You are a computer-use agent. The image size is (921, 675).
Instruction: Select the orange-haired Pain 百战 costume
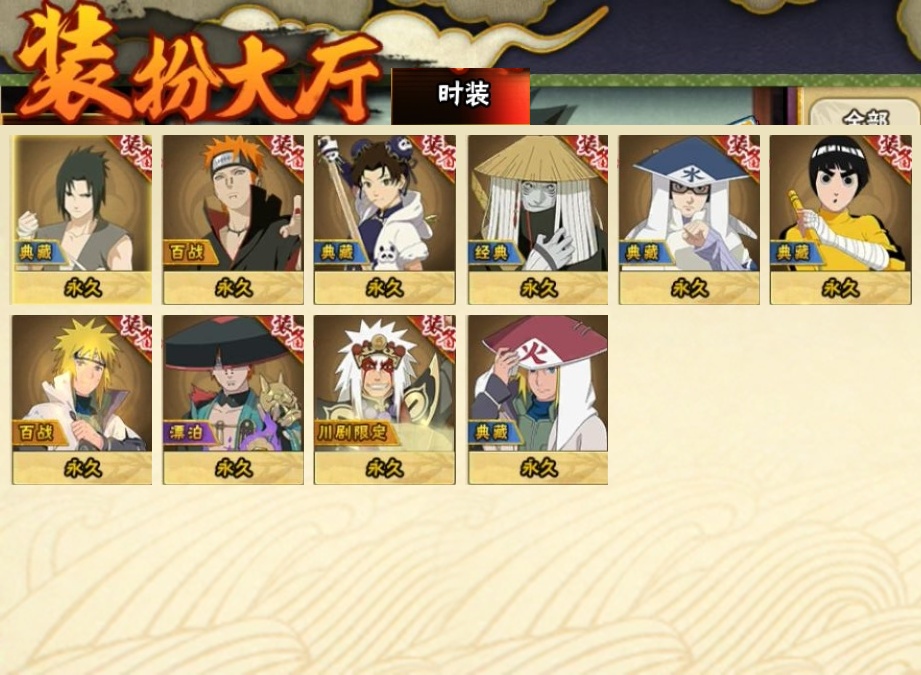coord(233,219)
